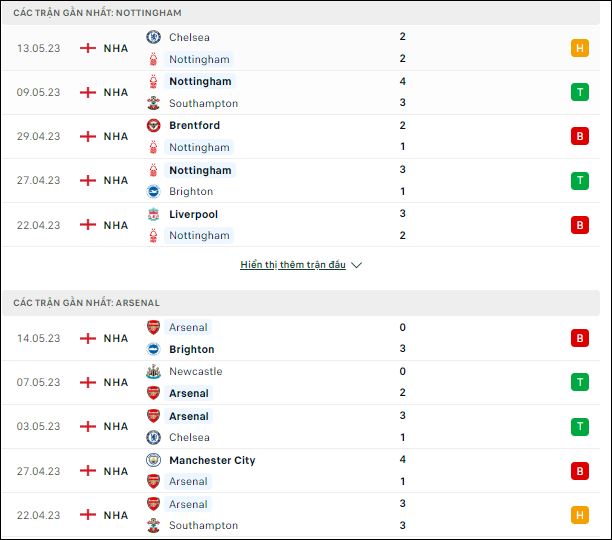Expand more matches with the chevron arrow
Image resolution: width=612 pixels, height=540 pixels.
click(x=356, y=265)
